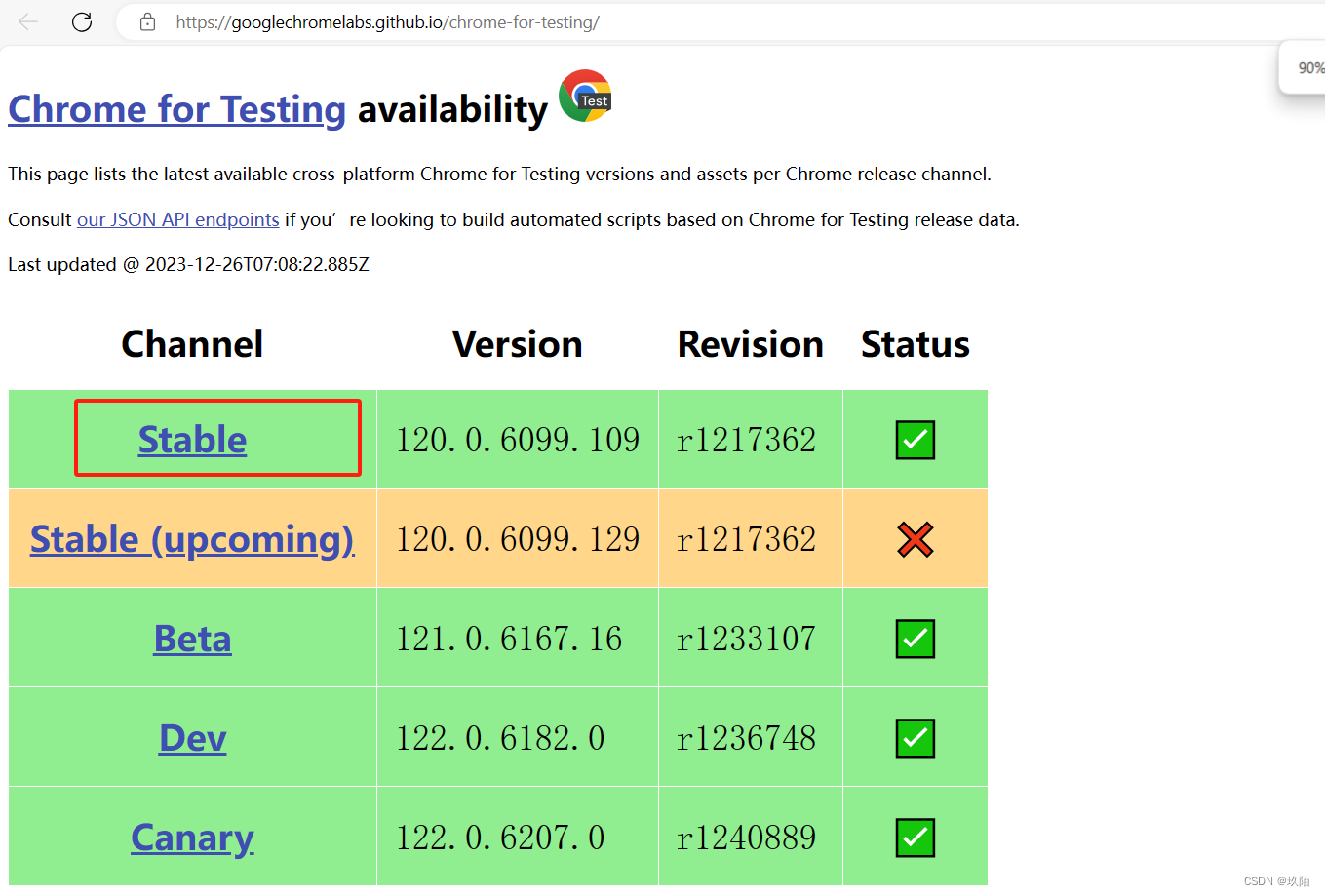This screenshot has height=896, width=1325.
Task: Click the Channel column header
Action: click(192, 344)
